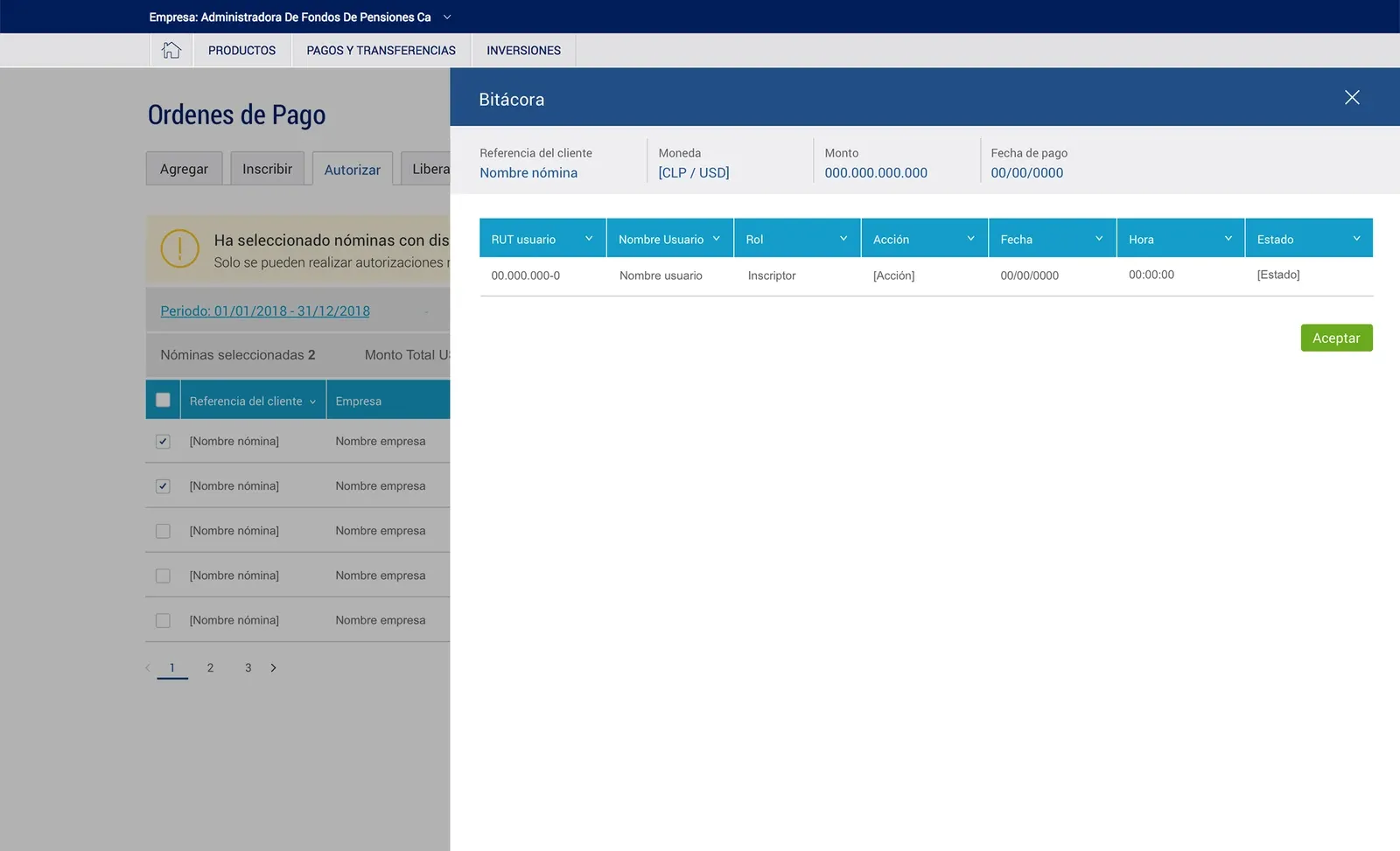This screenshot has height=851, width=1400.
Task: Select the [Estado] cell in log row
Action: pos(1278,275)
